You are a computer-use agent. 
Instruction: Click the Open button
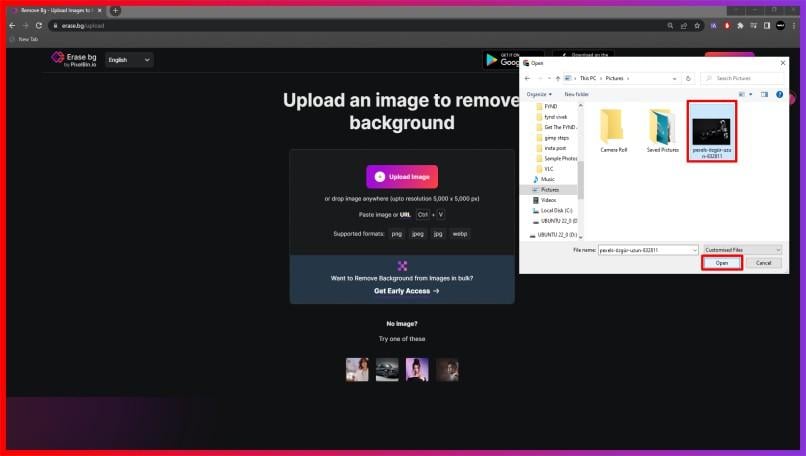pyautogui.click(x=721, y=263)
